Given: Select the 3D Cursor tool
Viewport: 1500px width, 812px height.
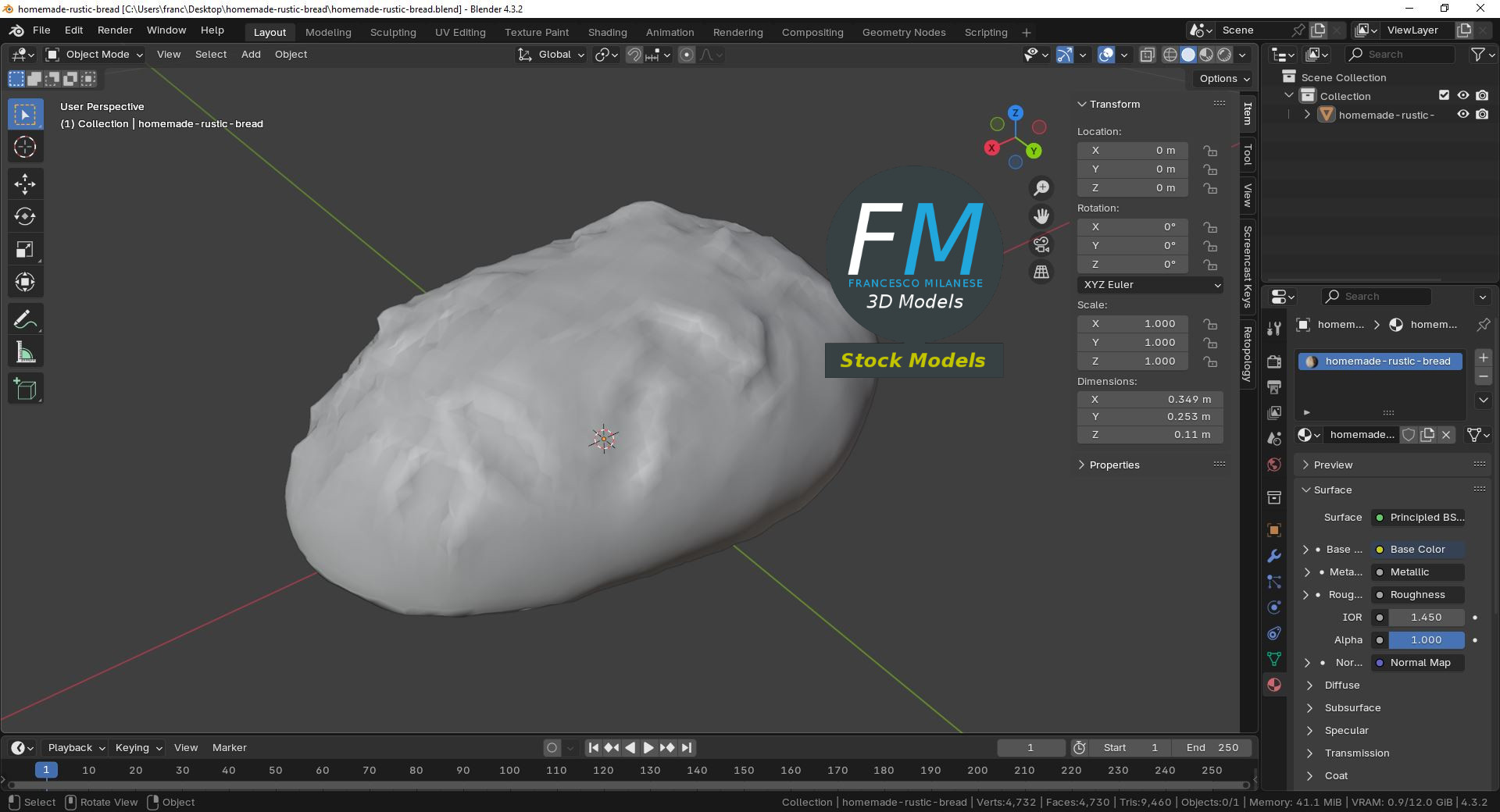Looking at the screenshot, I should [25, 148].
